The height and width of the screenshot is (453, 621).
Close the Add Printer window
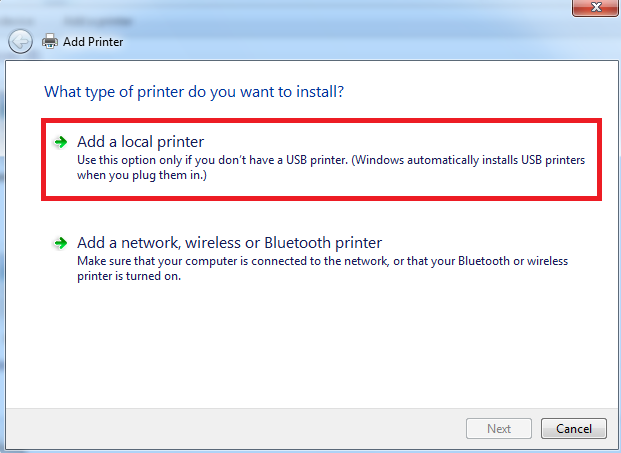[596, 7]
